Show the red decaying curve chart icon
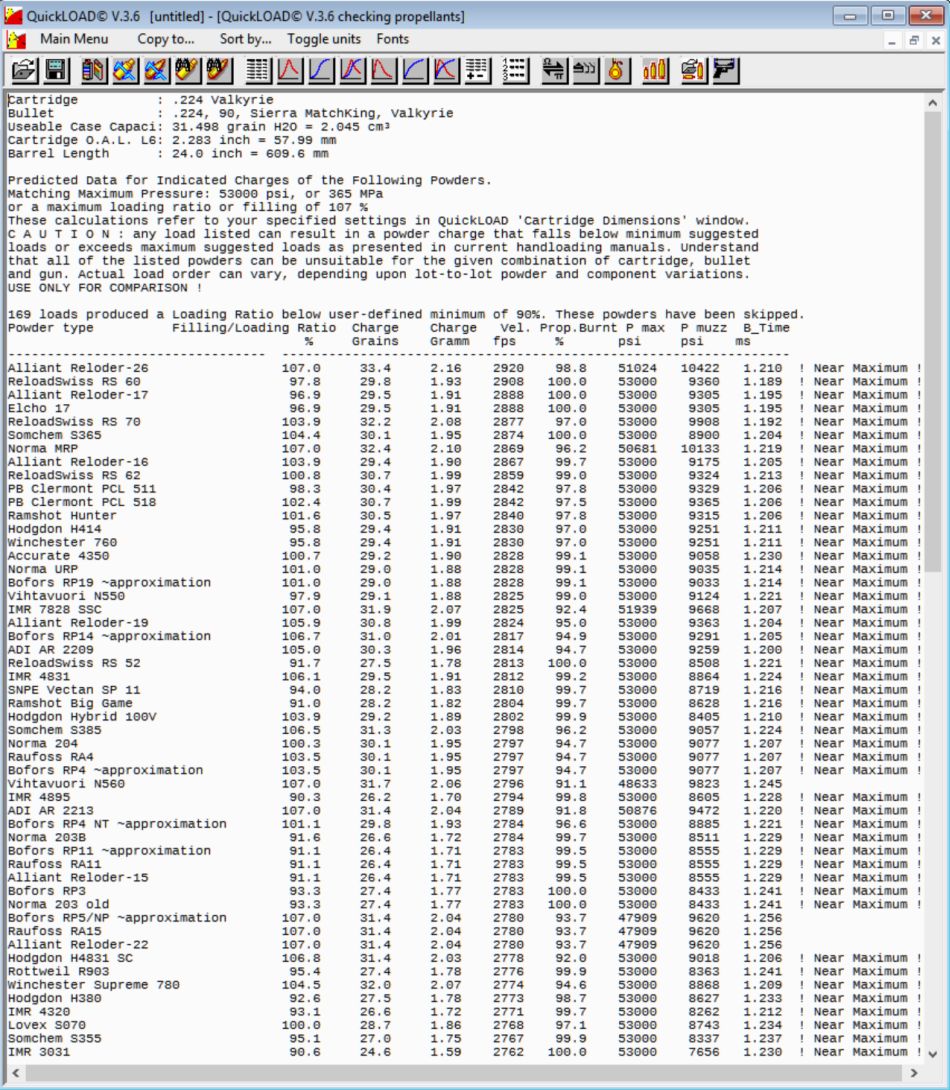The height and width of the screenshot is (1090, 950). tap(383, 70)
